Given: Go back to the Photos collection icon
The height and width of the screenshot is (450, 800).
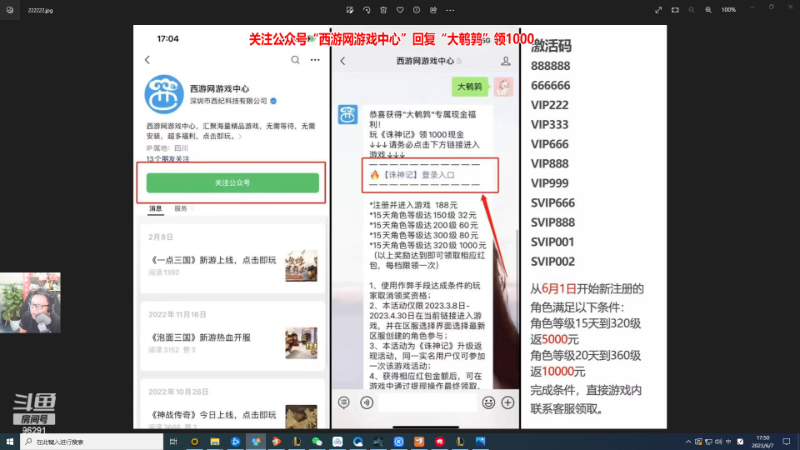Looking at the screenshot, I should [10, 10].
